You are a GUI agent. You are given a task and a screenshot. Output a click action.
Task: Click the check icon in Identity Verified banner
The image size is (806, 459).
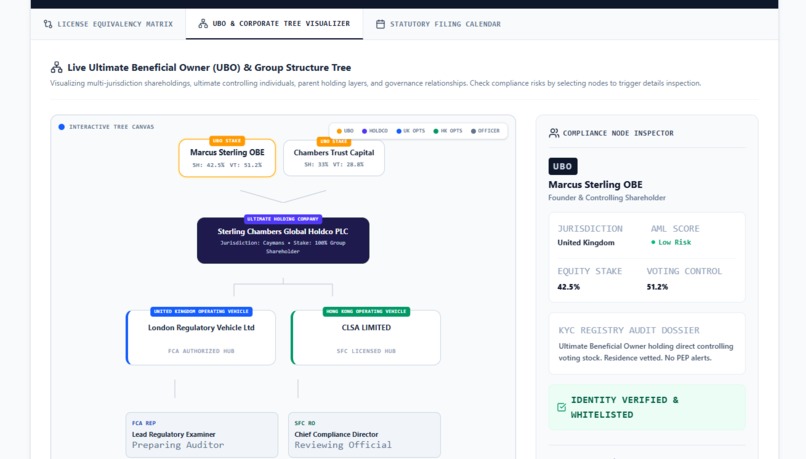click(x=561, y=407)
